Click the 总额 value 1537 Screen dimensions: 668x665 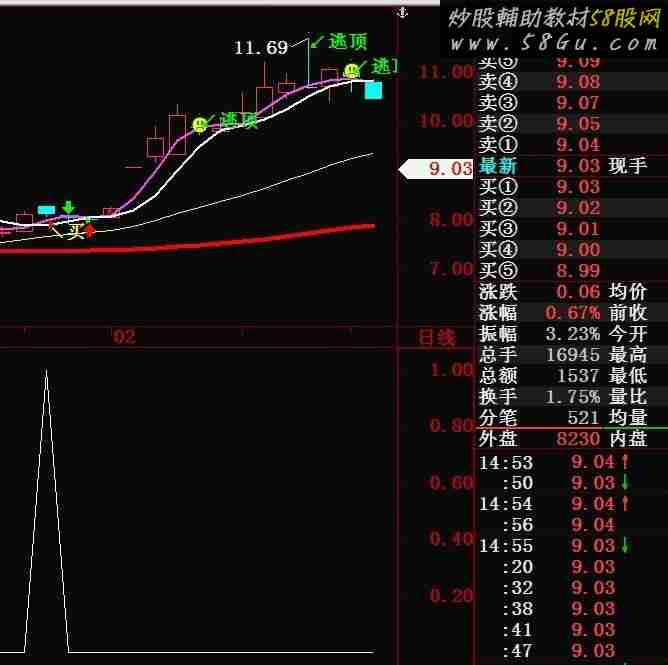pos(579,375)
